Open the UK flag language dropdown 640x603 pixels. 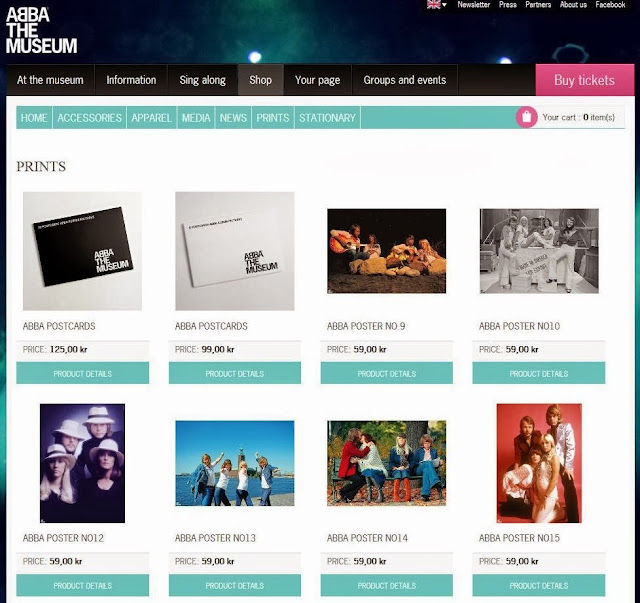click(437, 4)
